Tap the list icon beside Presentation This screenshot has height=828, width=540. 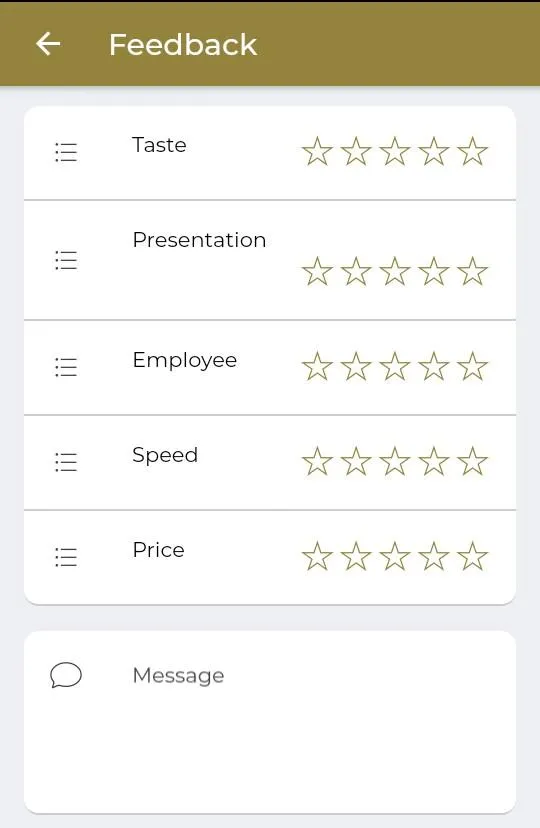pos(66,260)
